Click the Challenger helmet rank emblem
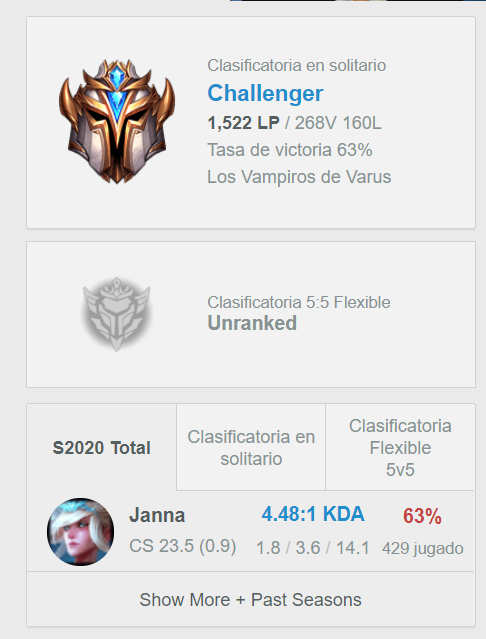Image resolution: width=486 pixels, height=639 pixels. coord(117,121)
